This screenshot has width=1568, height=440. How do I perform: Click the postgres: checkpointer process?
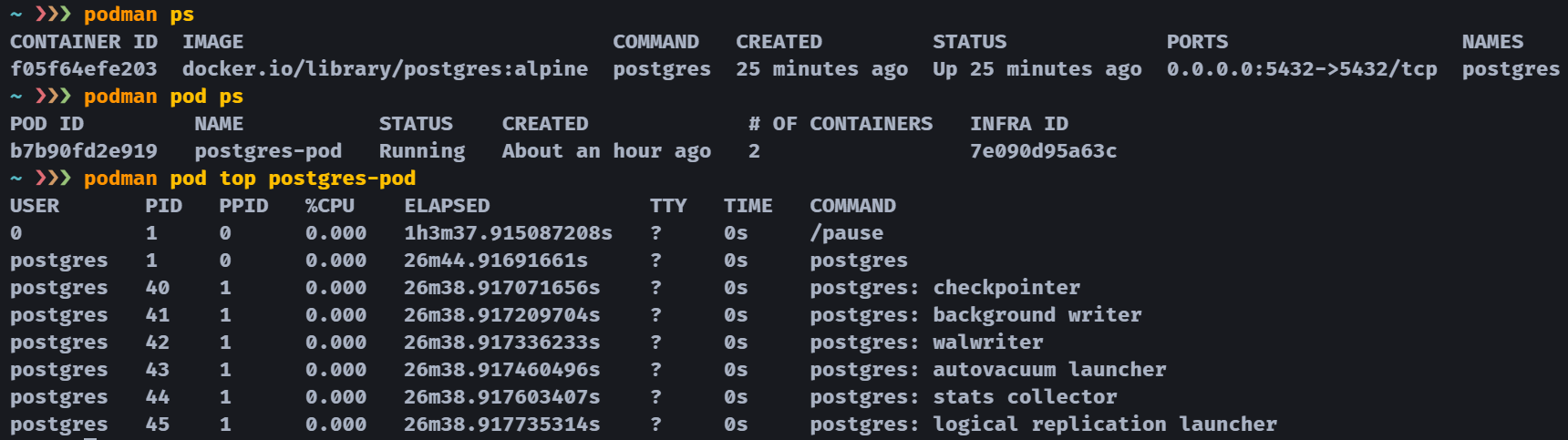coord(944,288)
